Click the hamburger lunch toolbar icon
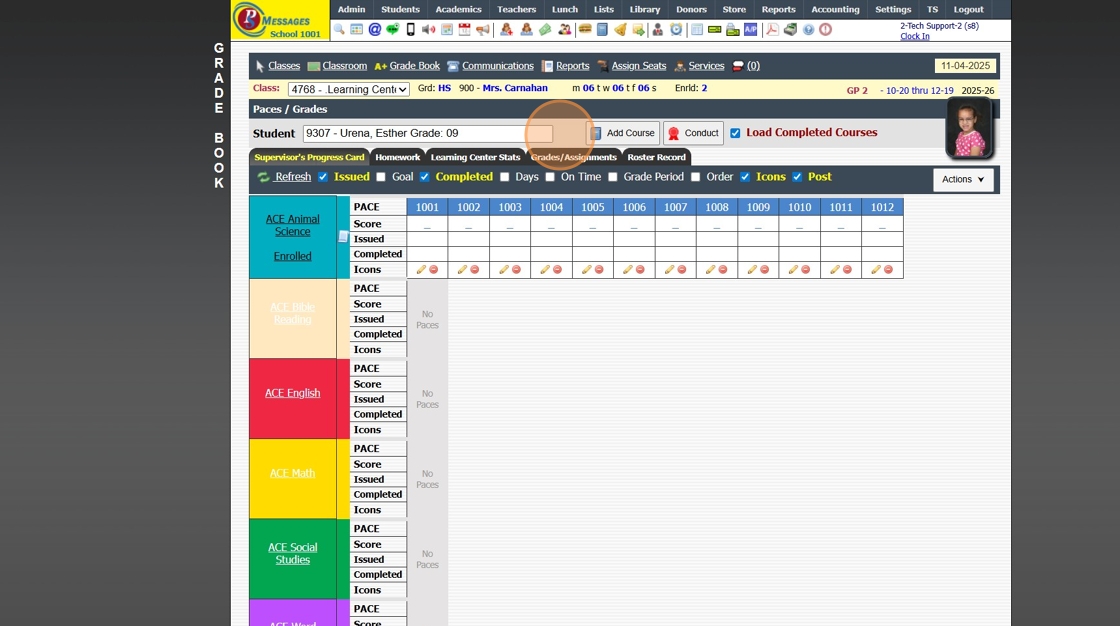 (x=585, y=29)
